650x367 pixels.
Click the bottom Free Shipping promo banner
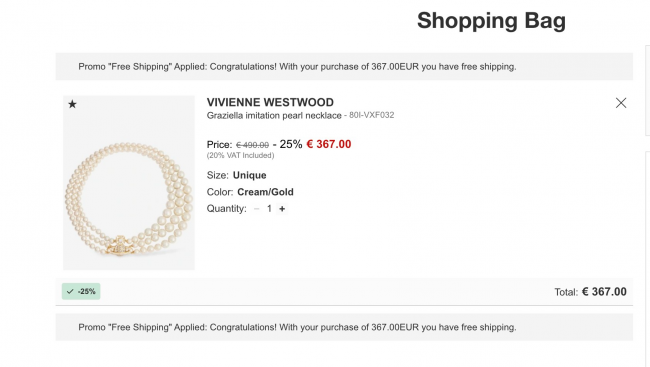tap(344, 327)
